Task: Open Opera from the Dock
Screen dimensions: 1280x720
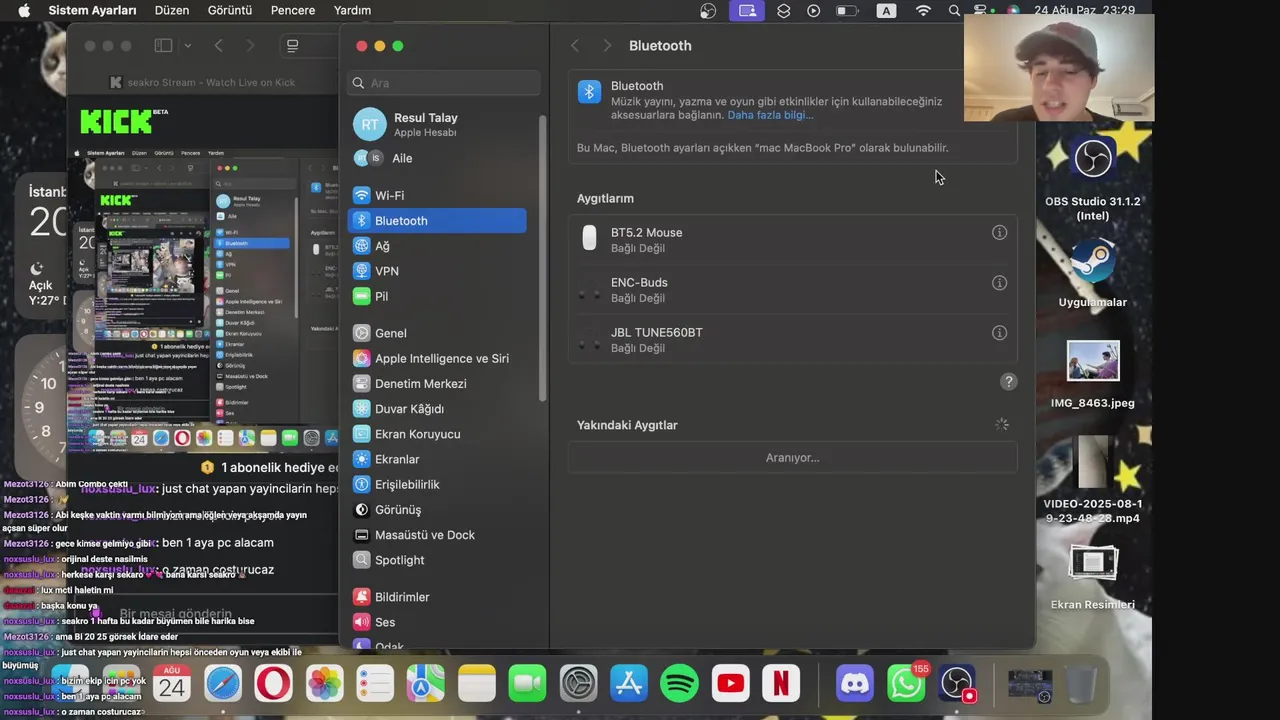Action: pyautogui.click(x=273, y=684)
